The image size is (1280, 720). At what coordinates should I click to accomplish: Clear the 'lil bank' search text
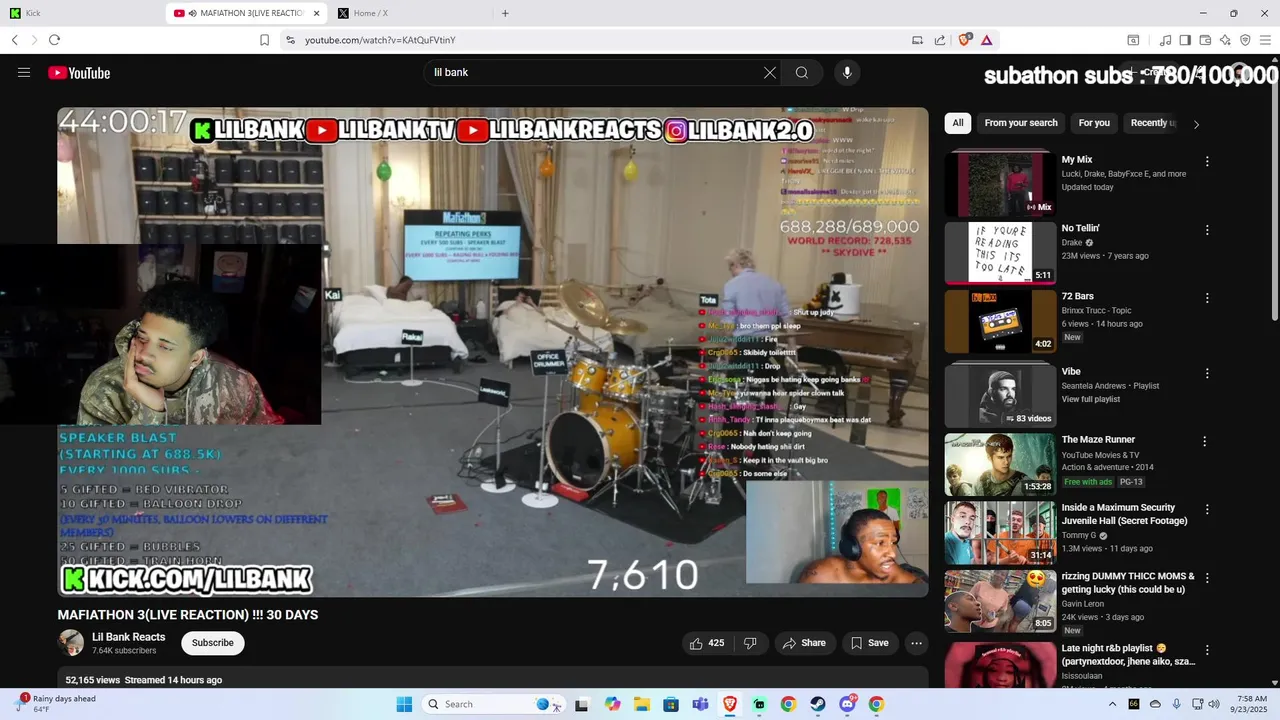tap(770, 73)
